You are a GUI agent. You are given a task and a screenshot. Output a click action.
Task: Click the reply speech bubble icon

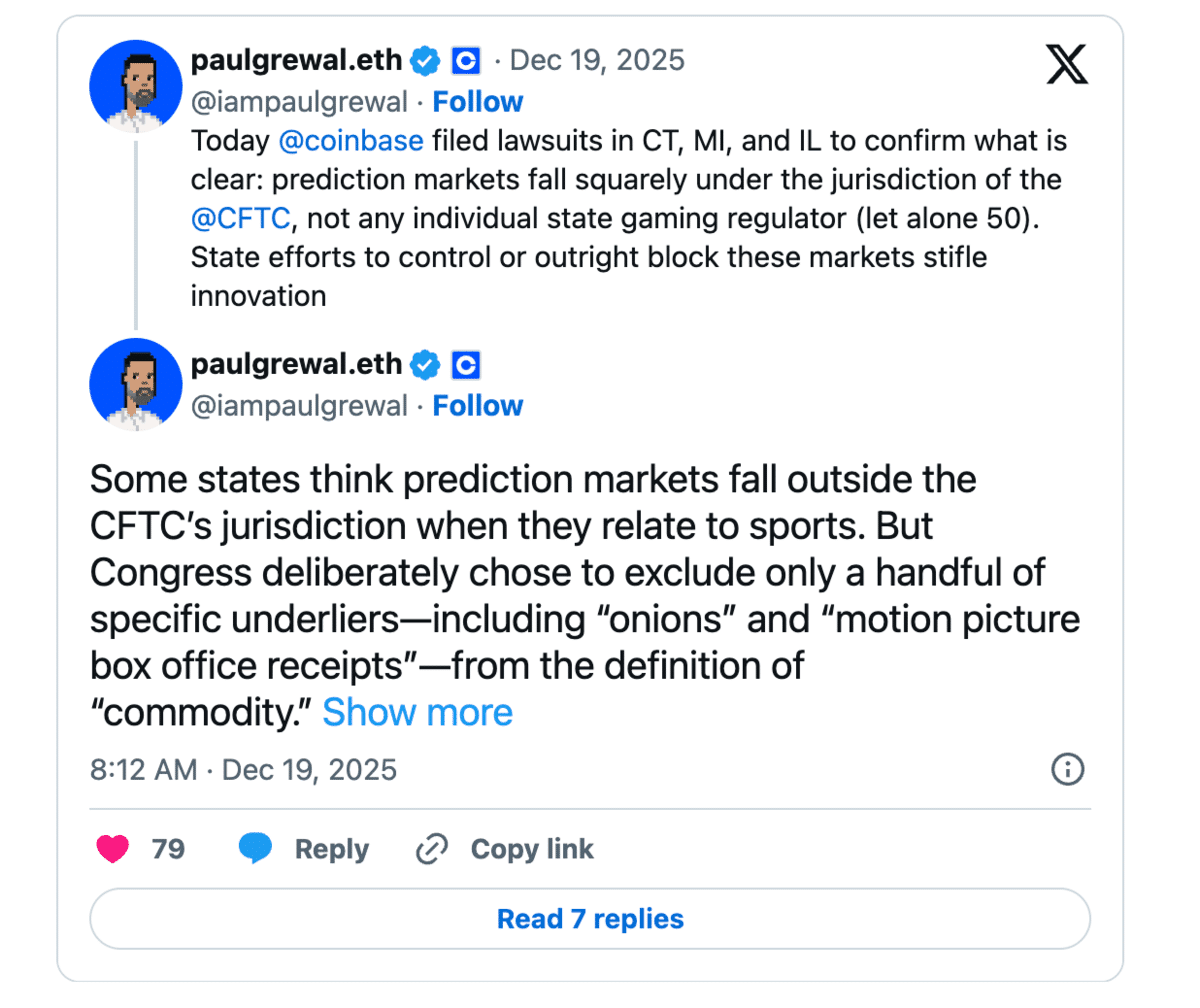tap(256, 850)
